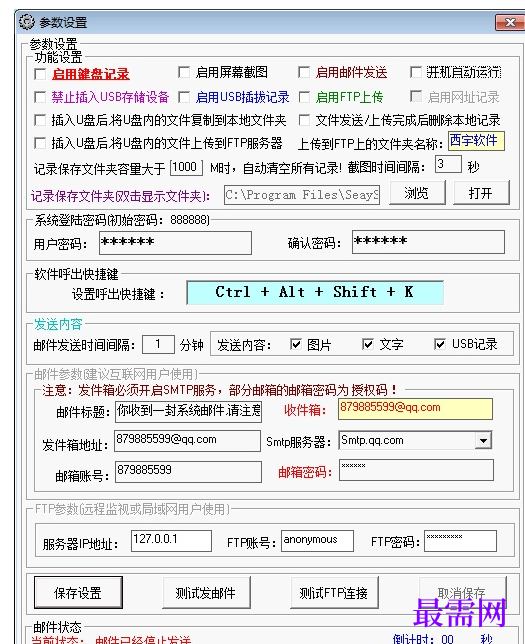Screen dimensions: 525x644
Task: Open the Smtp服务器 dropdown arrow
Action: [x=484, y=441]
